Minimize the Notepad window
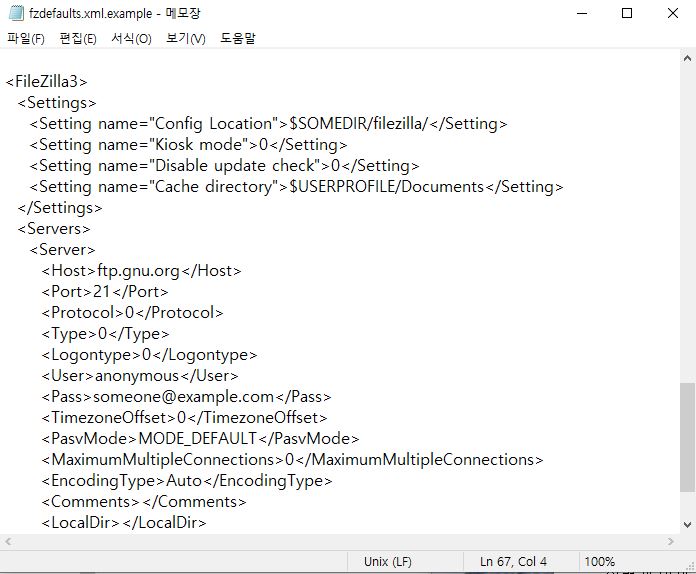Image resolution: width=696 pixels, height=574 pixels. click(x=582, y=13)
